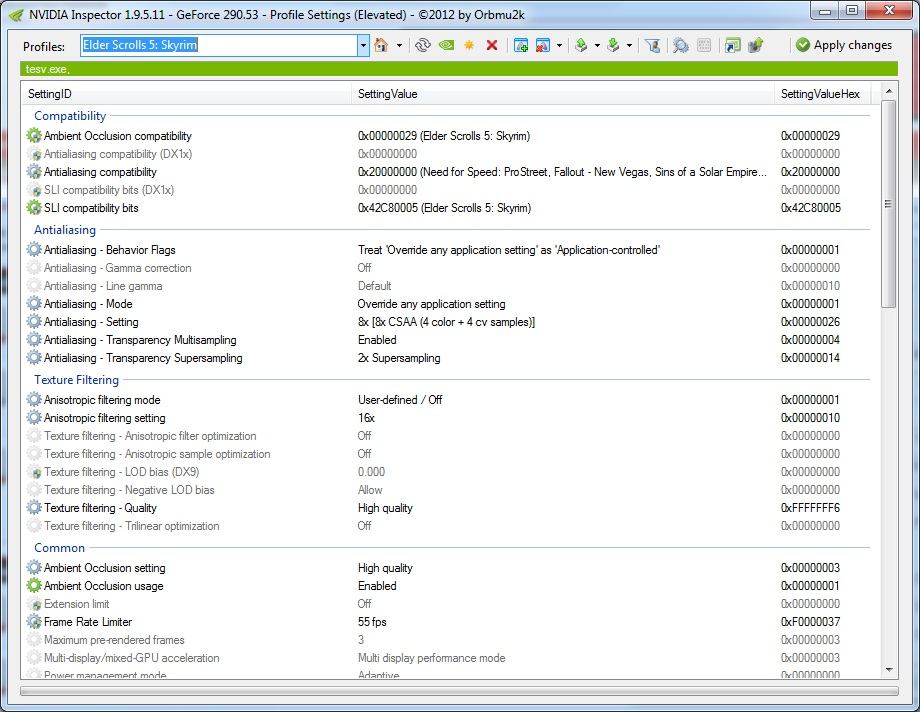The width and height of the screenshot is (920, 712).
Task: Apply changes to the profile
Action: (844, 45)
